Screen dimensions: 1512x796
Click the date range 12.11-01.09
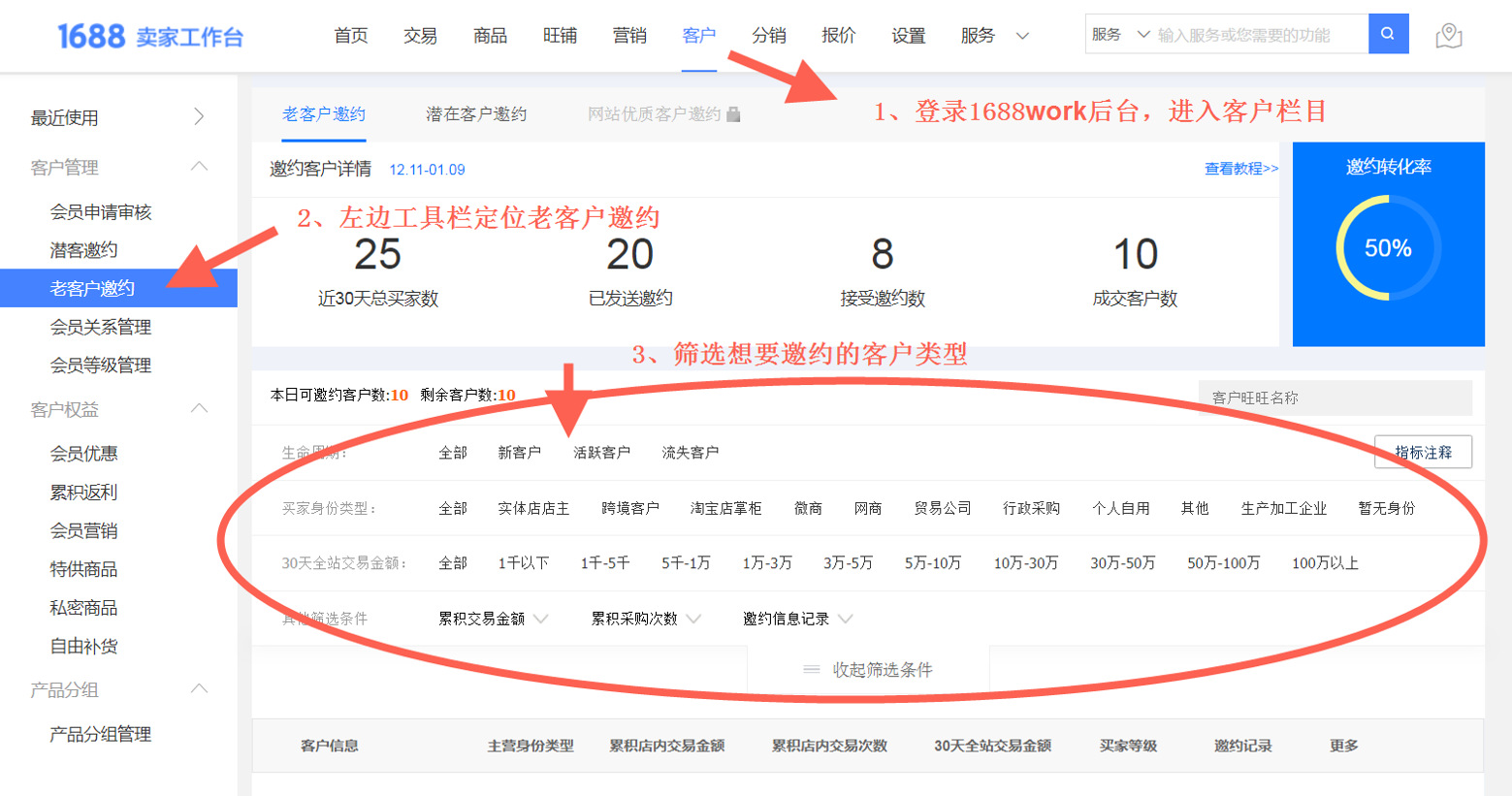click(x=427, y=170)
